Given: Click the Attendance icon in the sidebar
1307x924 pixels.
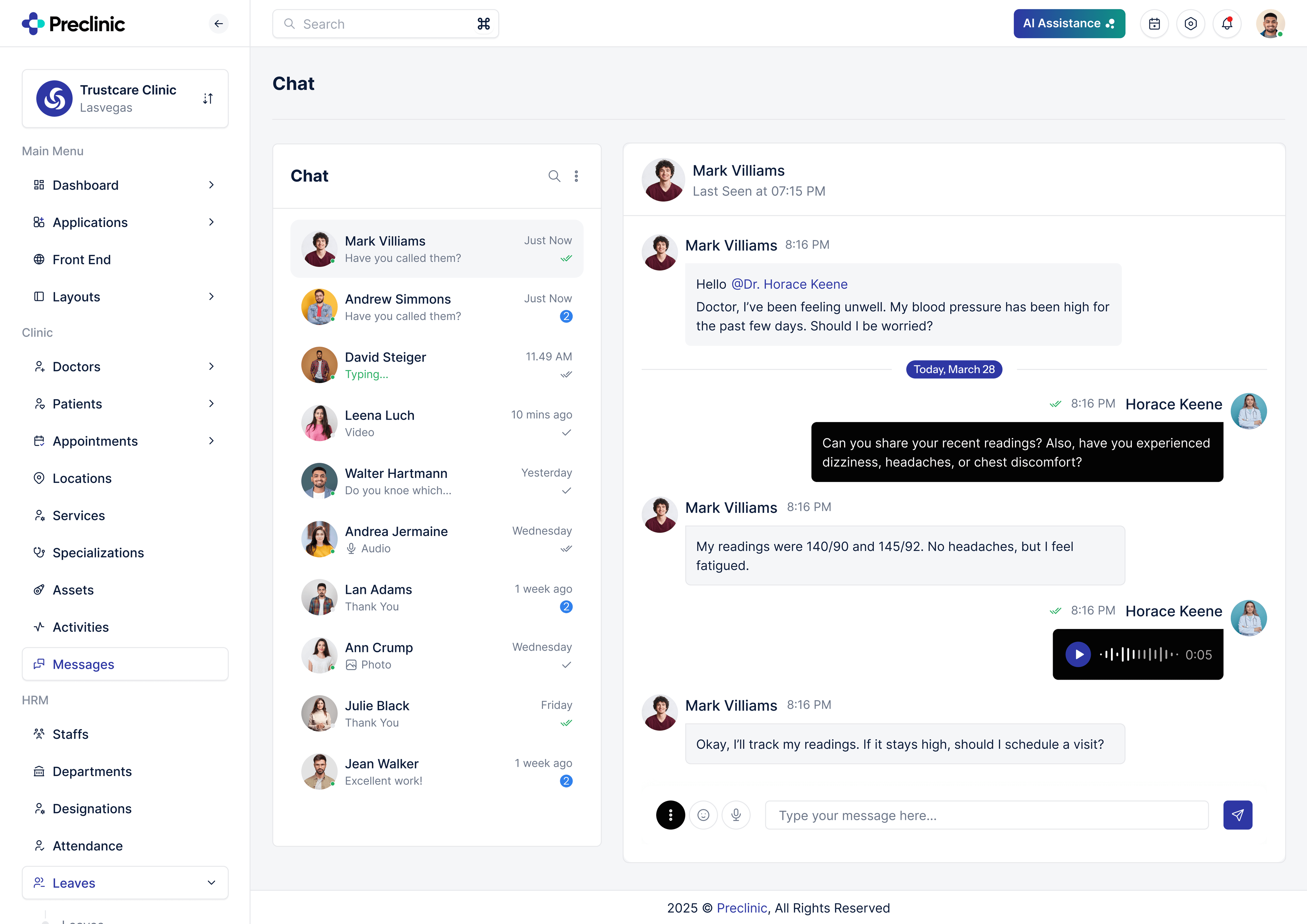Looking at the screenshot, I should pyautogui.click(x=39, y=845).
